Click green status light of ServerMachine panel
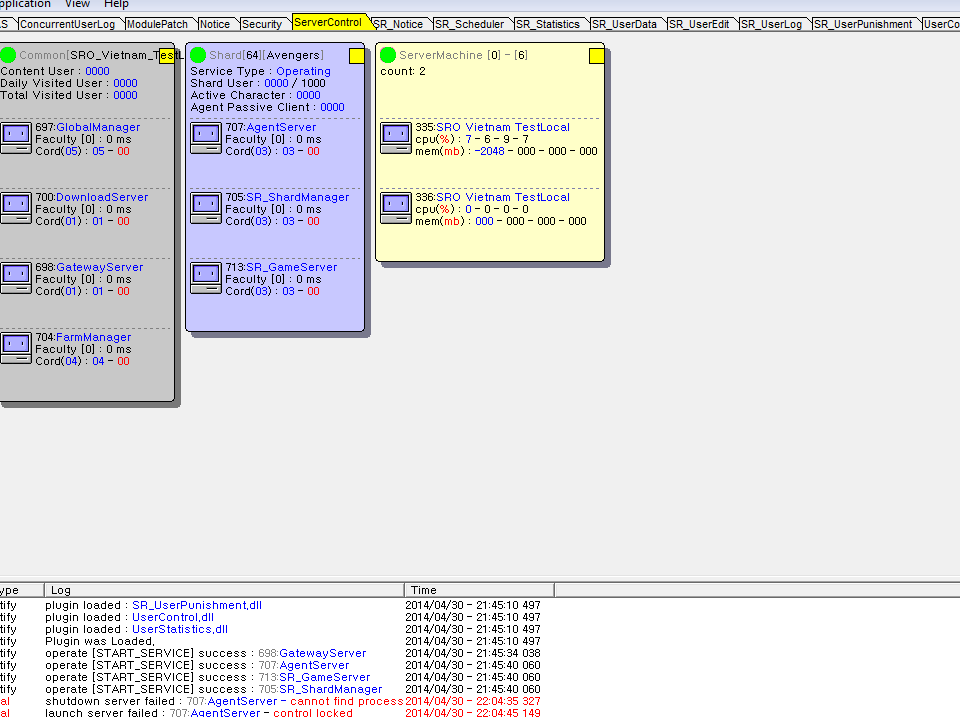Screen dimensions: 960x717 388,55
